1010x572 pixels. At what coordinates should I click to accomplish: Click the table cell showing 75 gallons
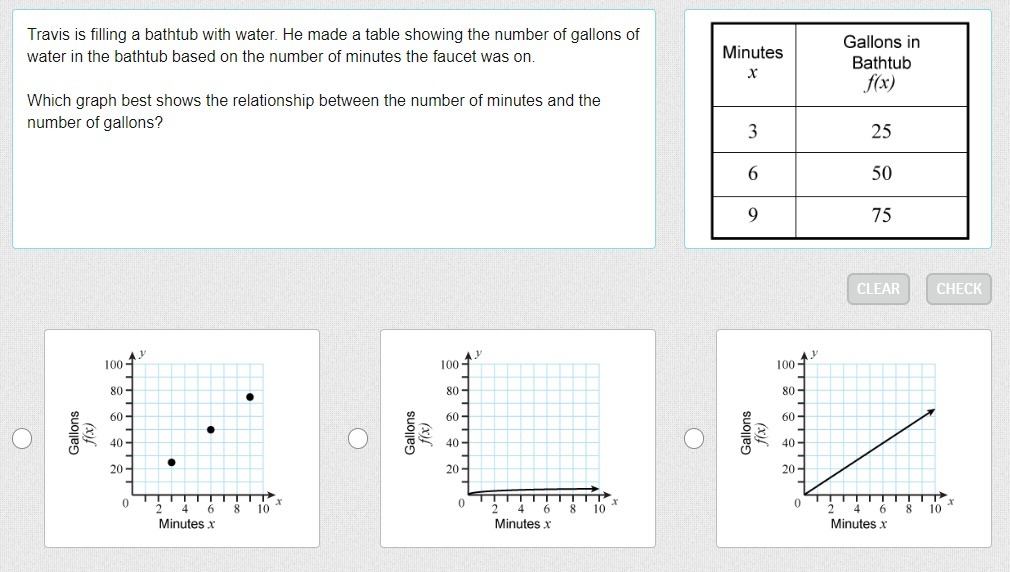pyautogui.click(x=881, y=216)
